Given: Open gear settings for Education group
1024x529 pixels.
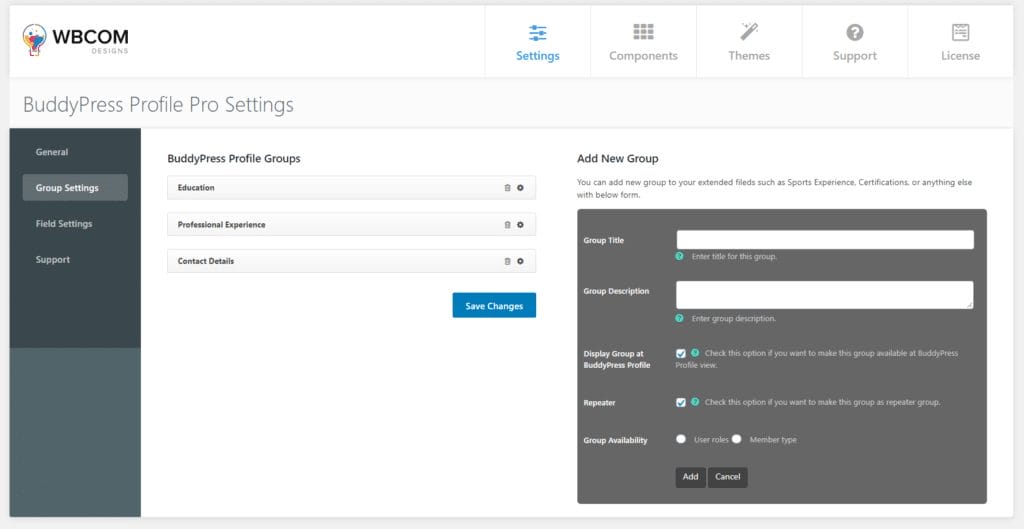Looking at the screenshot, I should pos(520,188).
